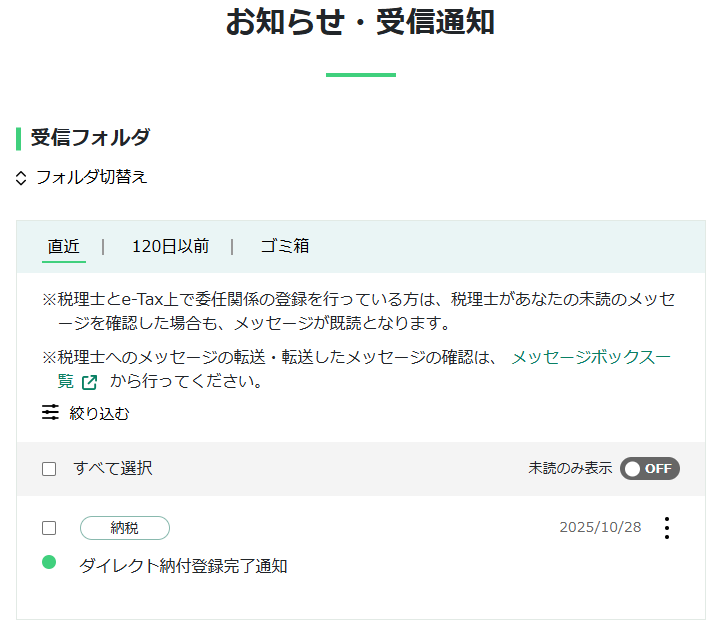Select the ダイレクト納付登録完了通知 message checkbox
This screenshot has height=631, width=721.
click(49, 528)
